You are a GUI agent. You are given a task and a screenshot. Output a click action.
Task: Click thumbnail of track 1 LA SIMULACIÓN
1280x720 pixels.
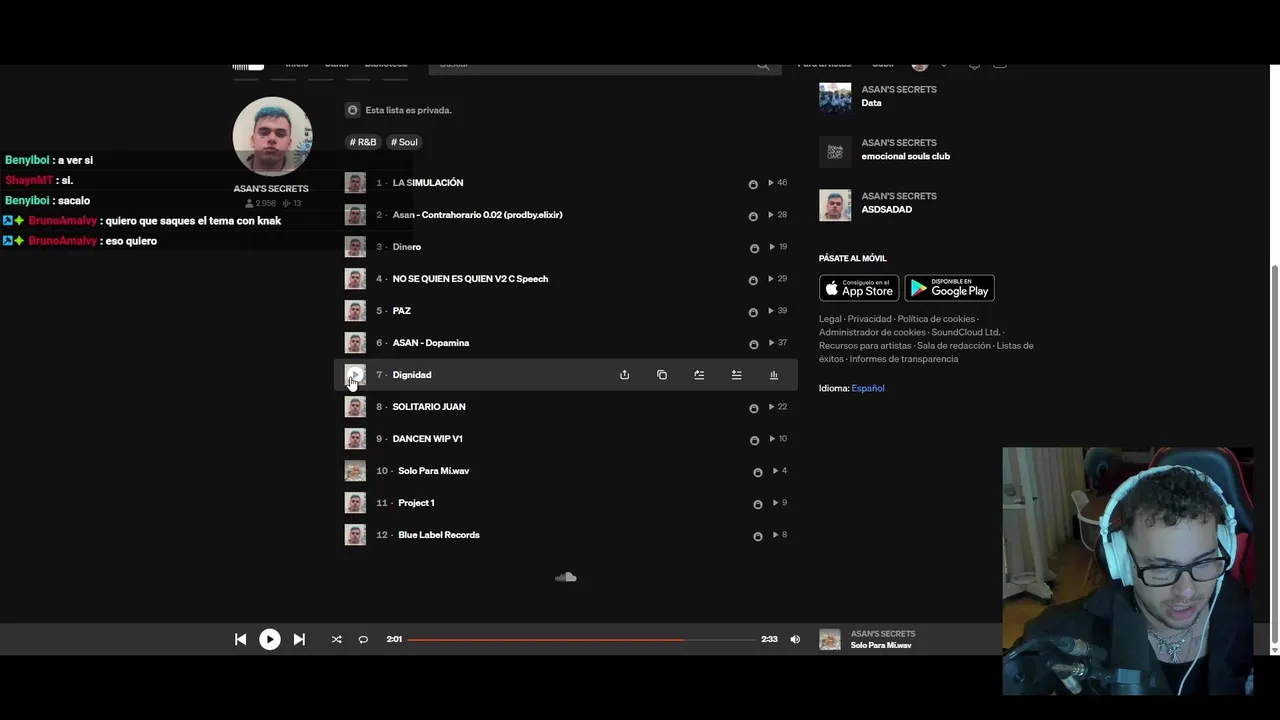pyautogui.click(x=355, y=183)
